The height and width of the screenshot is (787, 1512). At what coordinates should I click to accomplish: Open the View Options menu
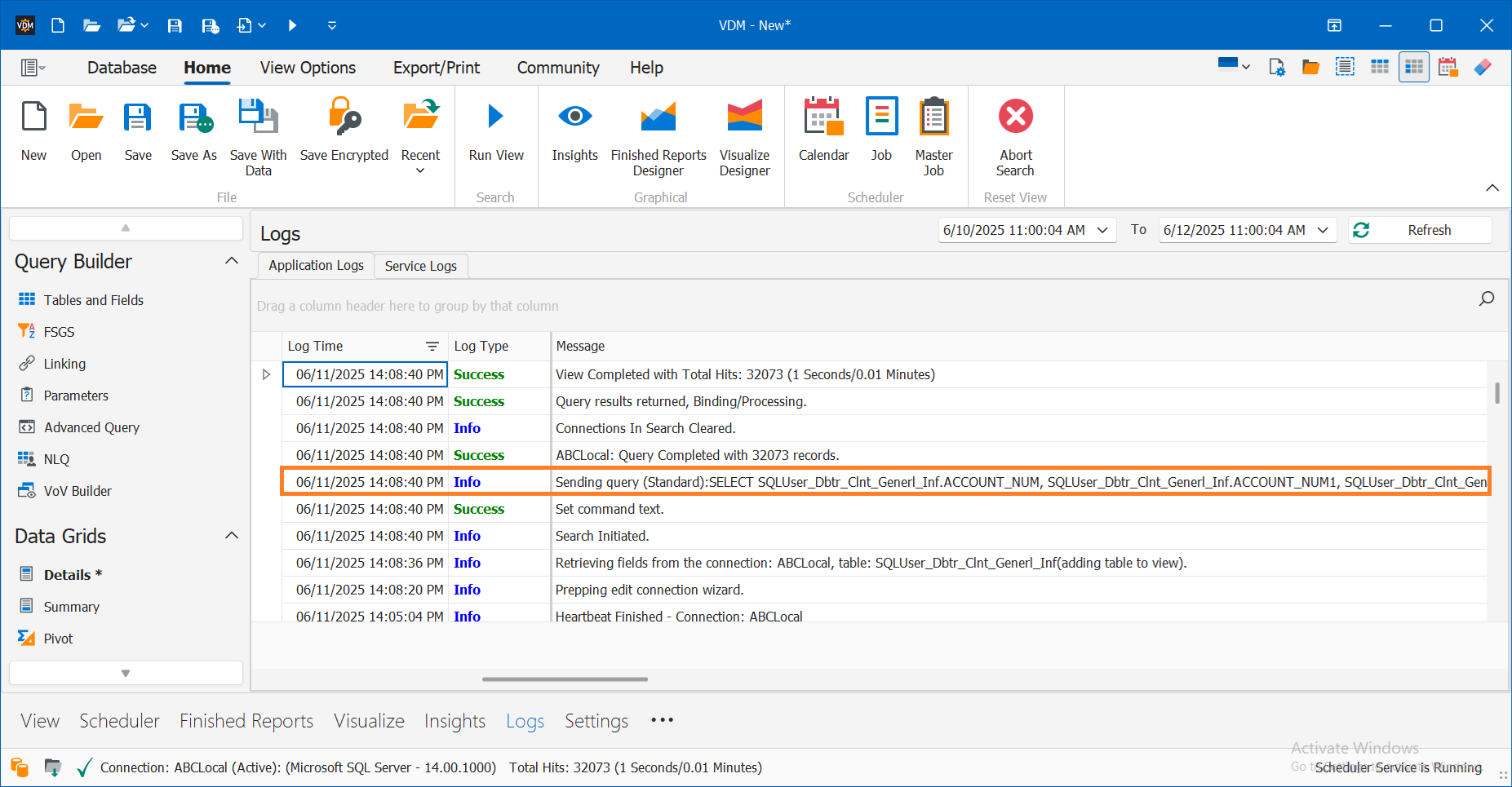pyautogui.click(x=308, y=67)
